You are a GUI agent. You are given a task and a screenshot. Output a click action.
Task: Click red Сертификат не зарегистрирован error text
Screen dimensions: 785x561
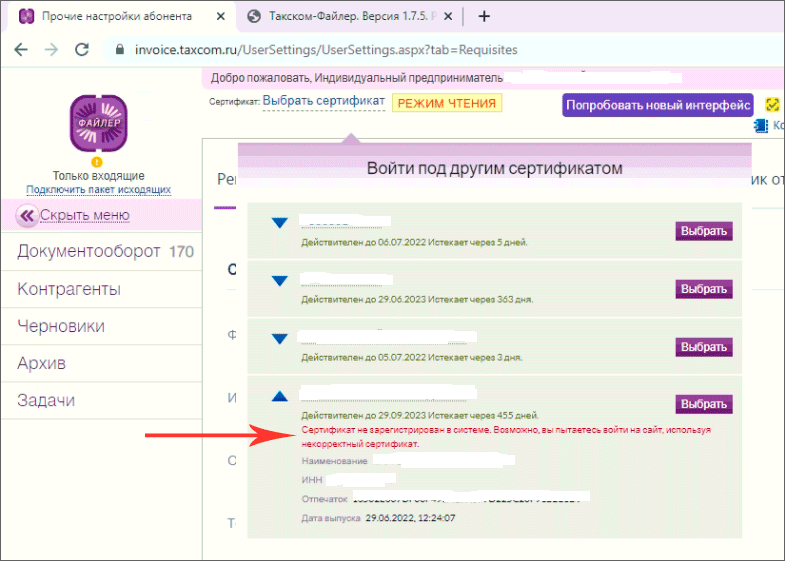[x=506, y=437]
